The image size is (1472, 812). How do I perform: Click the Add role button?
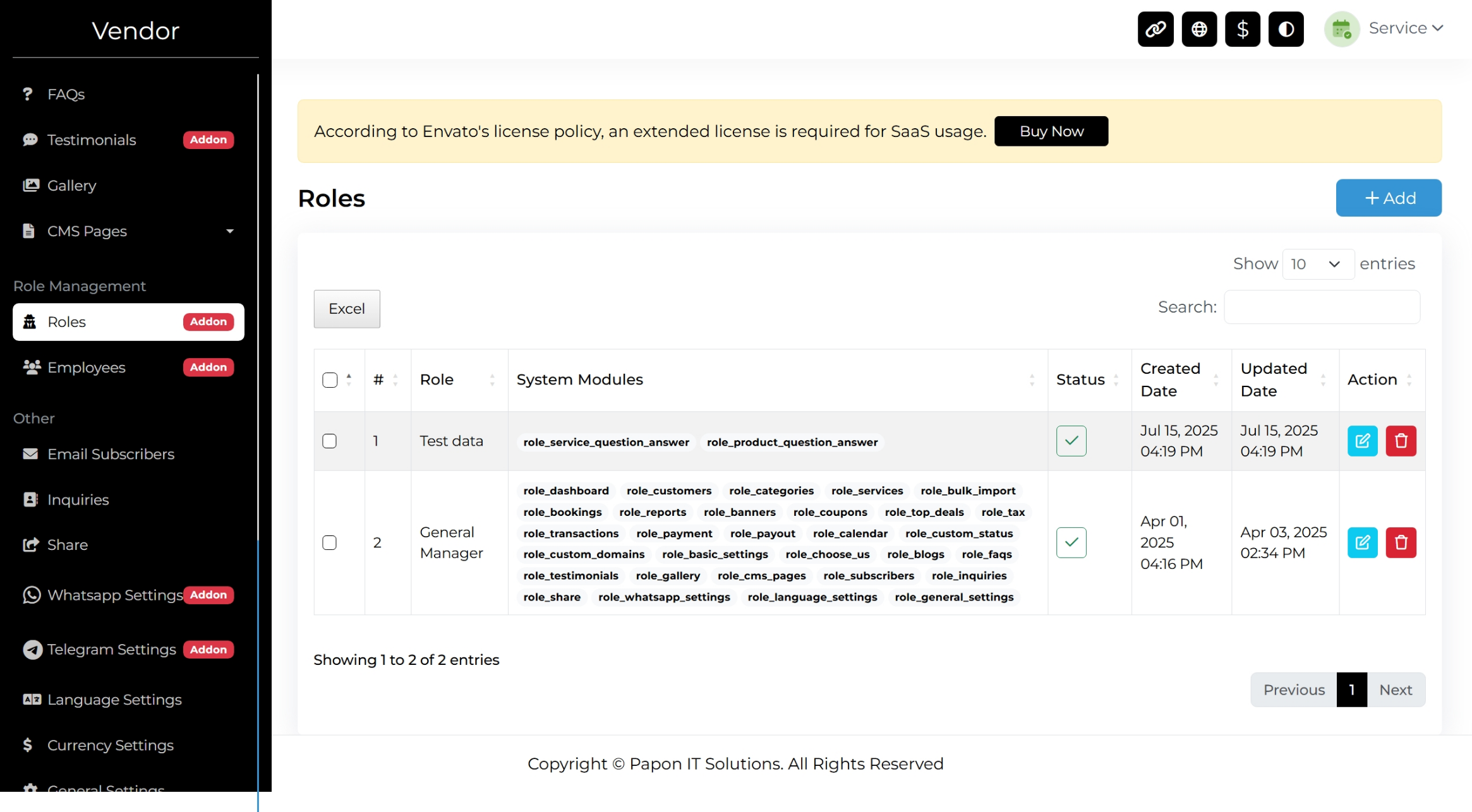1388,198
